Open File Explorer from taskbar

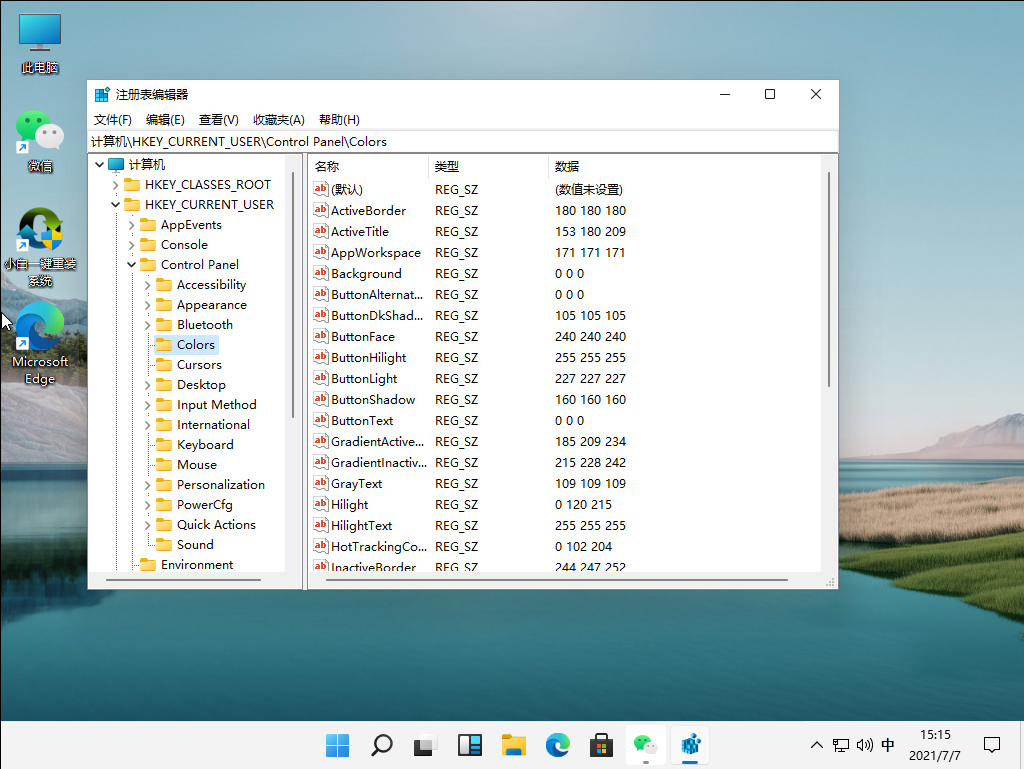[513, 745]
